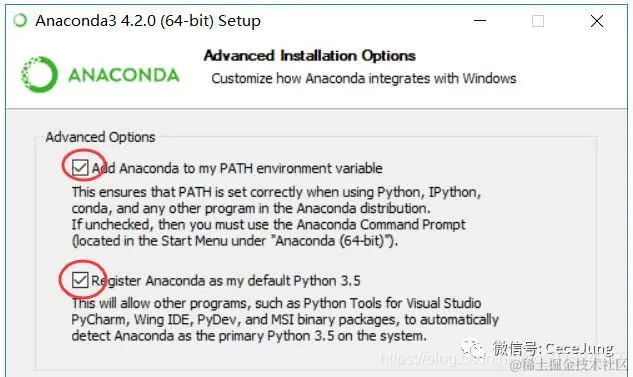Toggle via the 'Register Anaconda as my default Python 3.5' label
Image resolution: width=633 pixels, height=377 pixels.
point(226,280)
